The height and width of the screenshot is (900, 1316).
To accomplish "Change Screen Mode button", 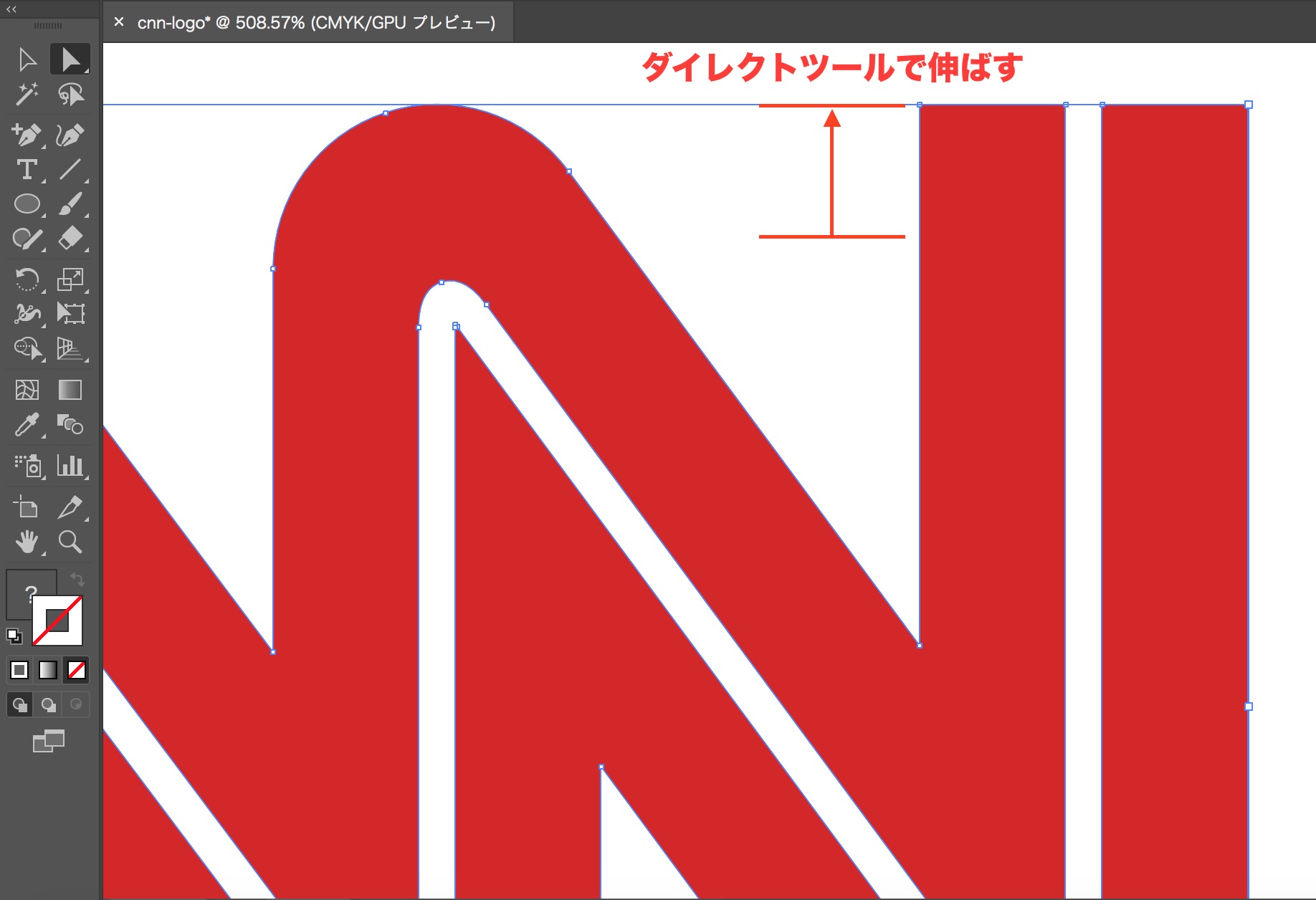I will click(49, 741).
